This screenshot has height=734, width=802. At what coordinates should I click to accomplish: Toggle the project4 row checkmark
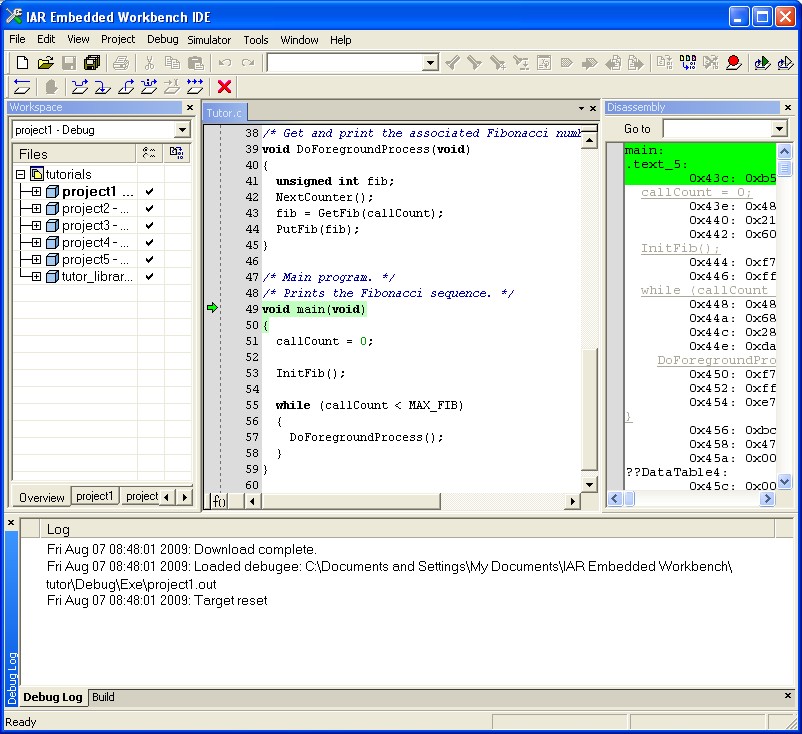click(x=149, y=242)
